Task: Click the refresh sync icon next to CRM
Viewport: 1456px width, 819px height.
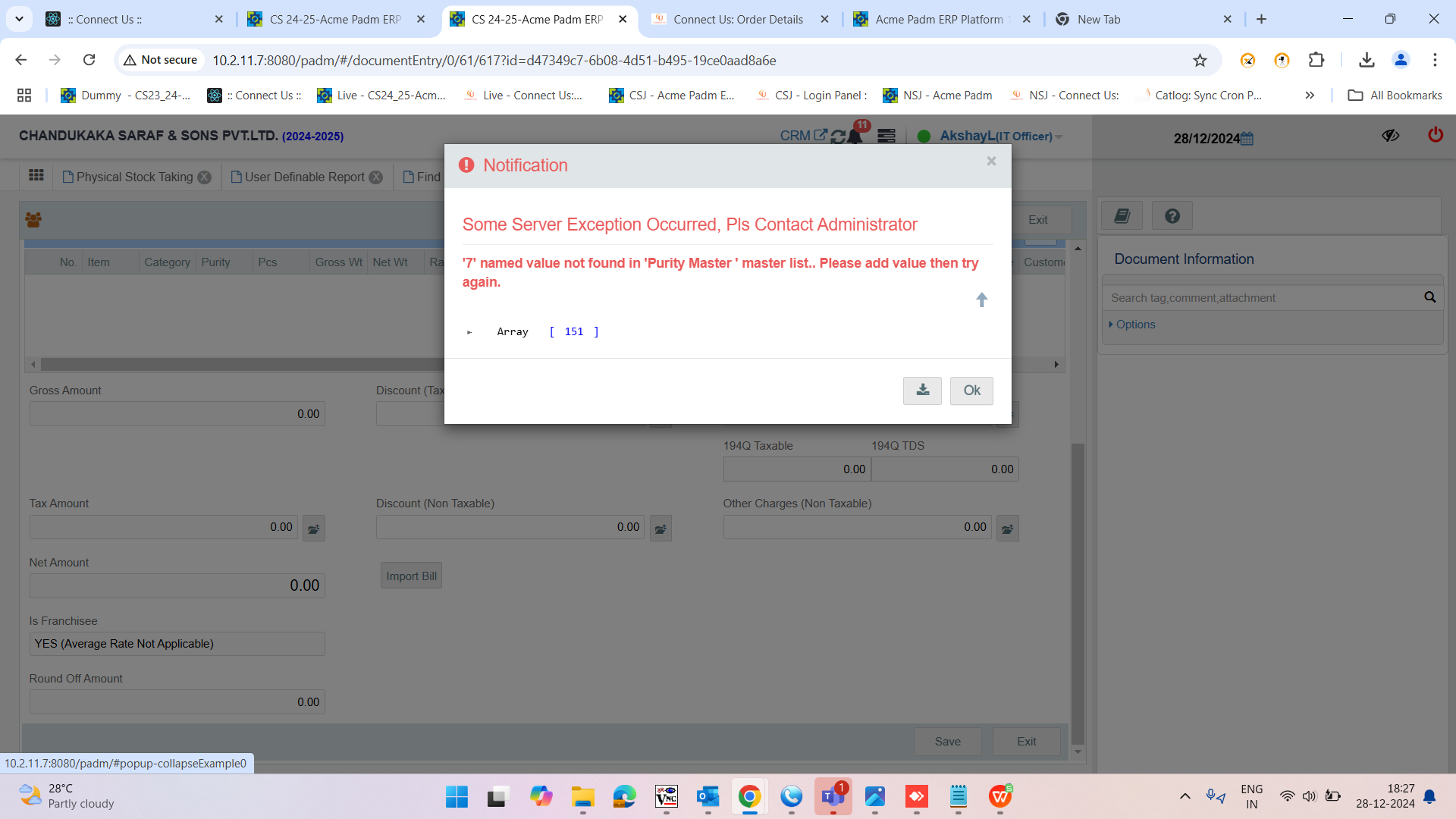Action: pyautogui.click(x=837, y=136)
